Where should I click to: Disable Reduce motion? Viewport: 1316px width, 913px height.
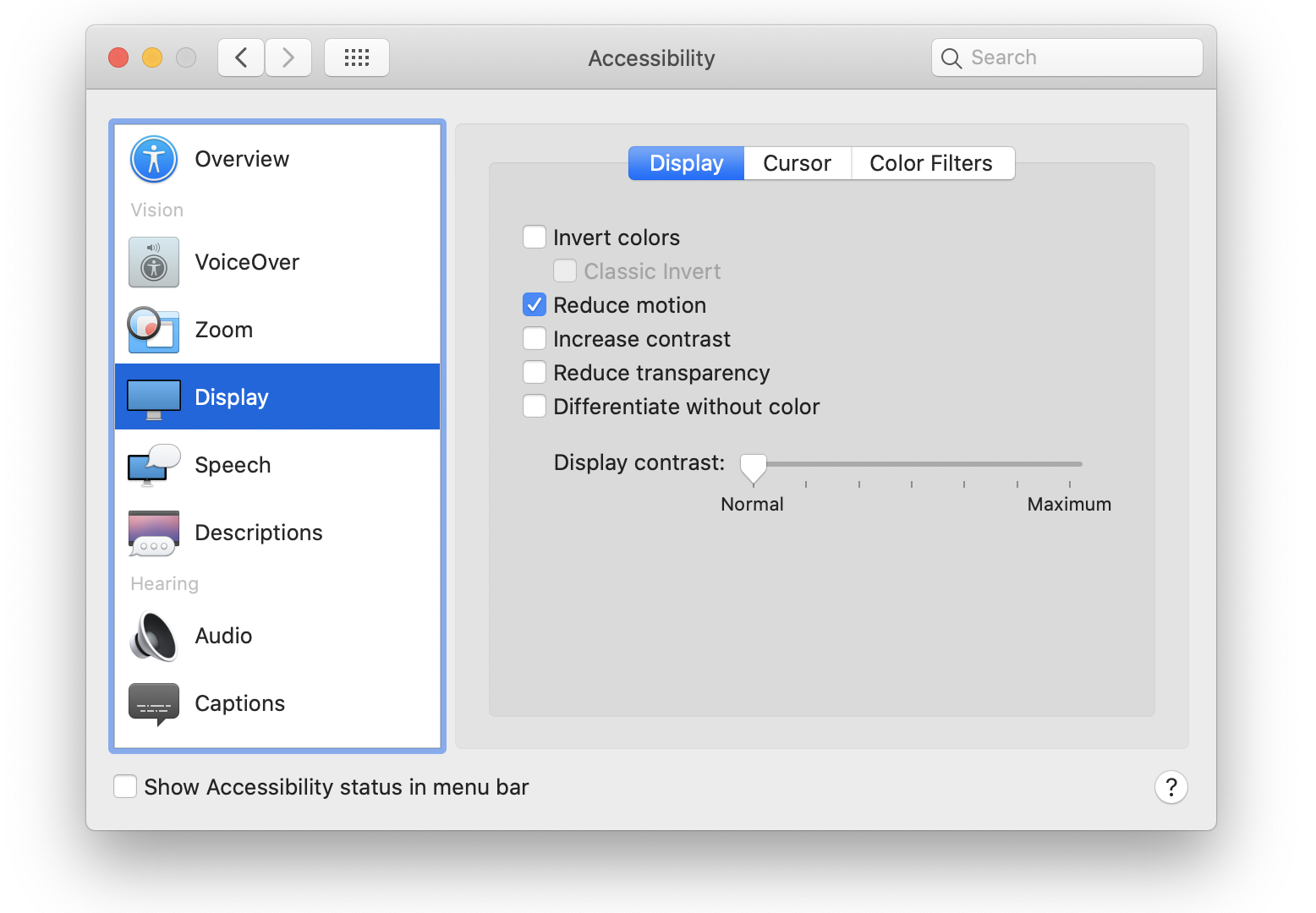point(535,304)
